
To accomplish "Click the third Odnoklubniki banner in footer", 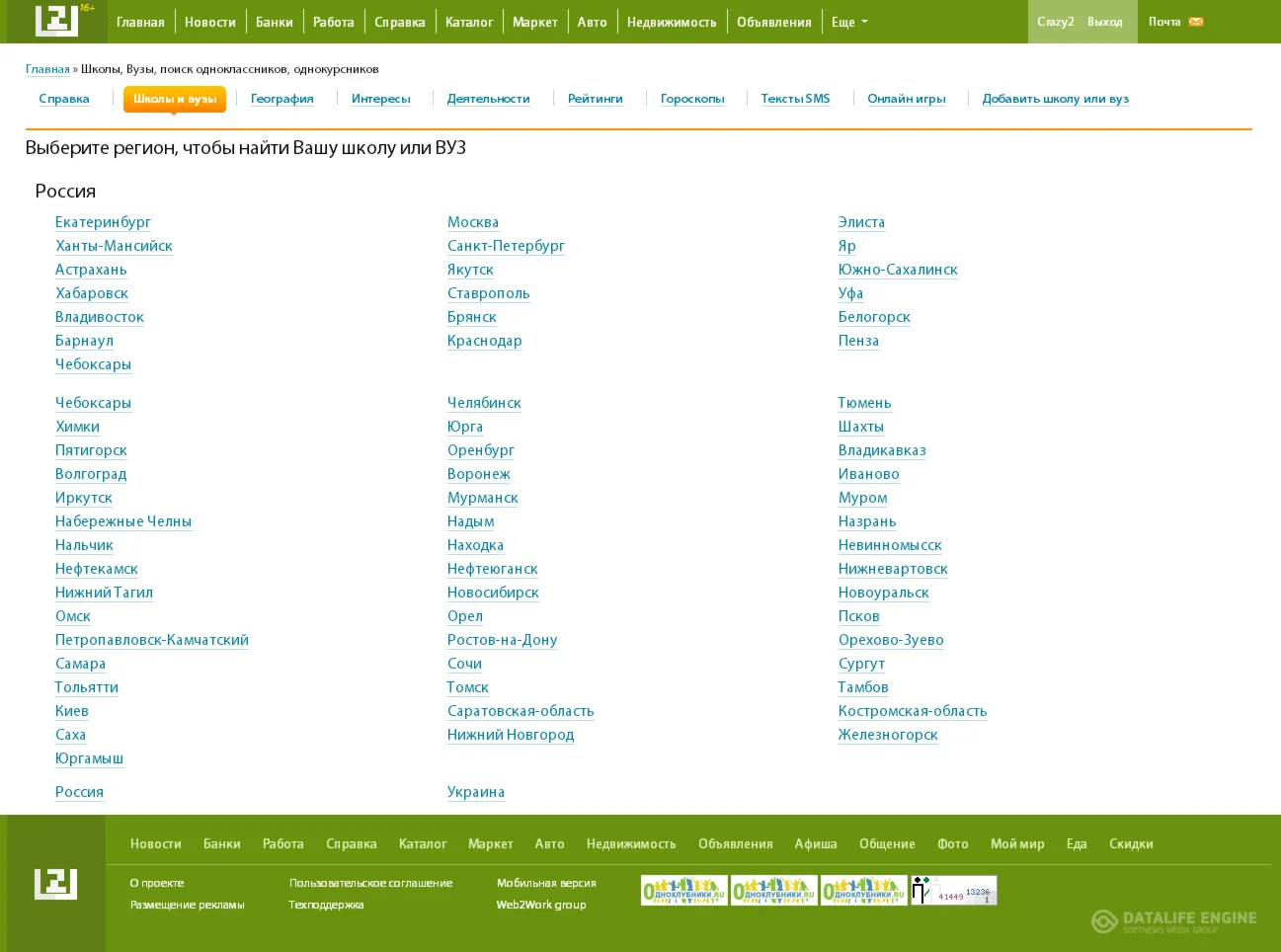I will pyautogui.click(x=863, y=891).
